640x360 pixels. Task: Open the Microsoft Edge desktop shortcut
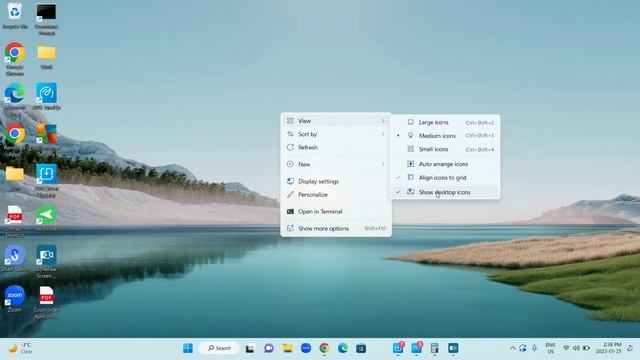pyautogui.click(x=15, y=98)
